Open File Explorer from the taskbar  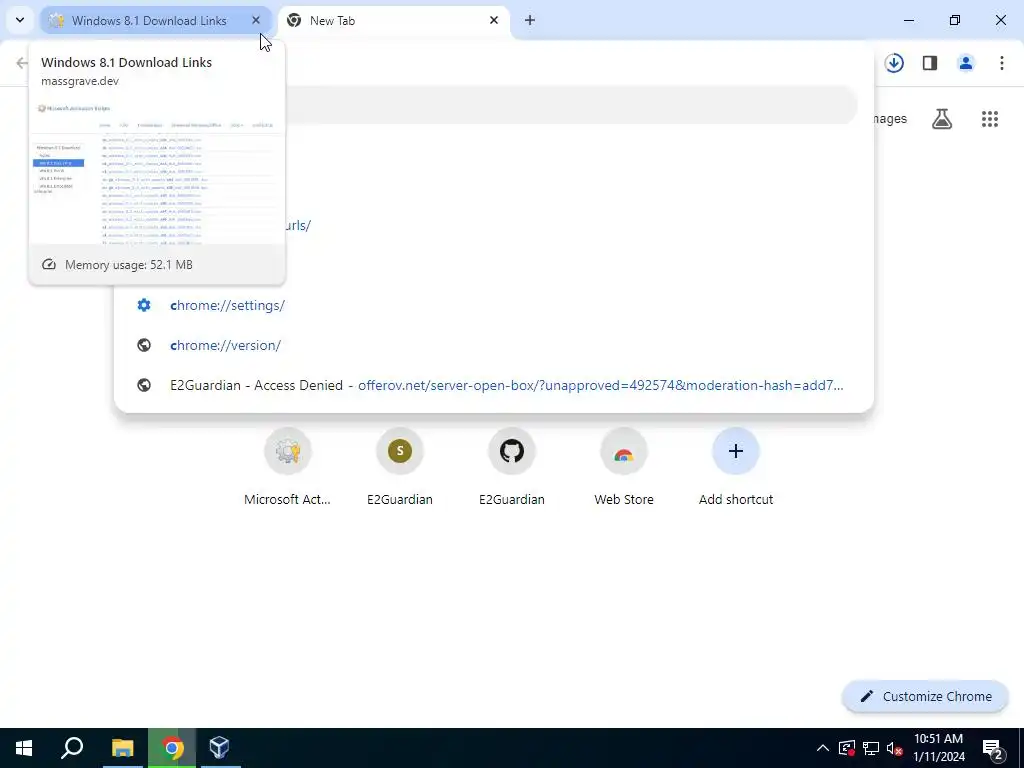tap(122, 748)
